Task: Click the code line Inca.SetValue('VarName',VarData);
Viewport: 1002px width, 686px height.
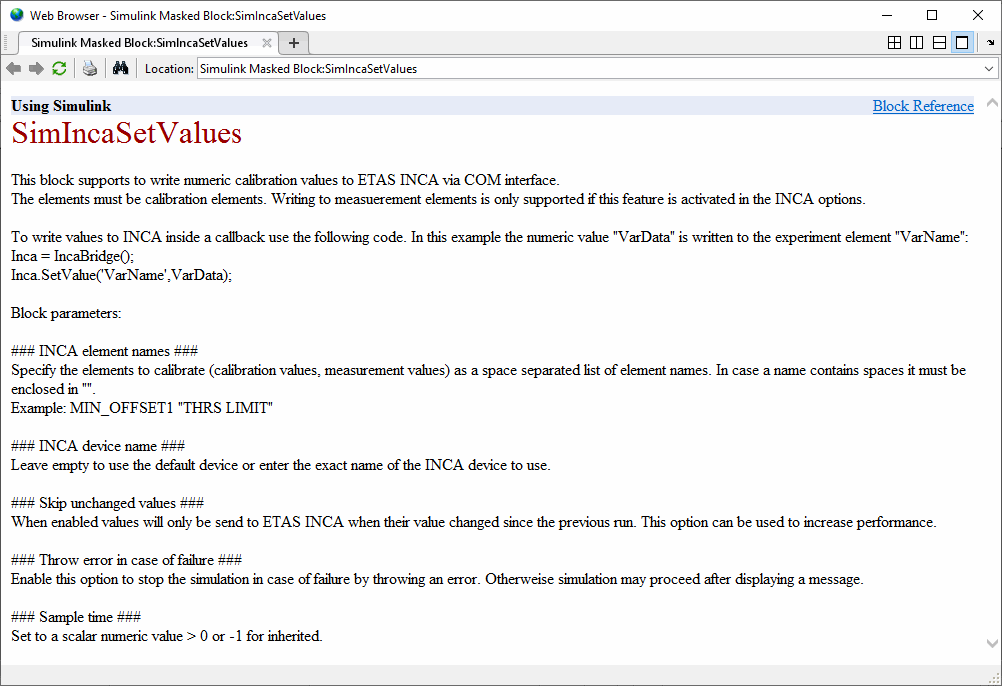Action: [121, 275]
